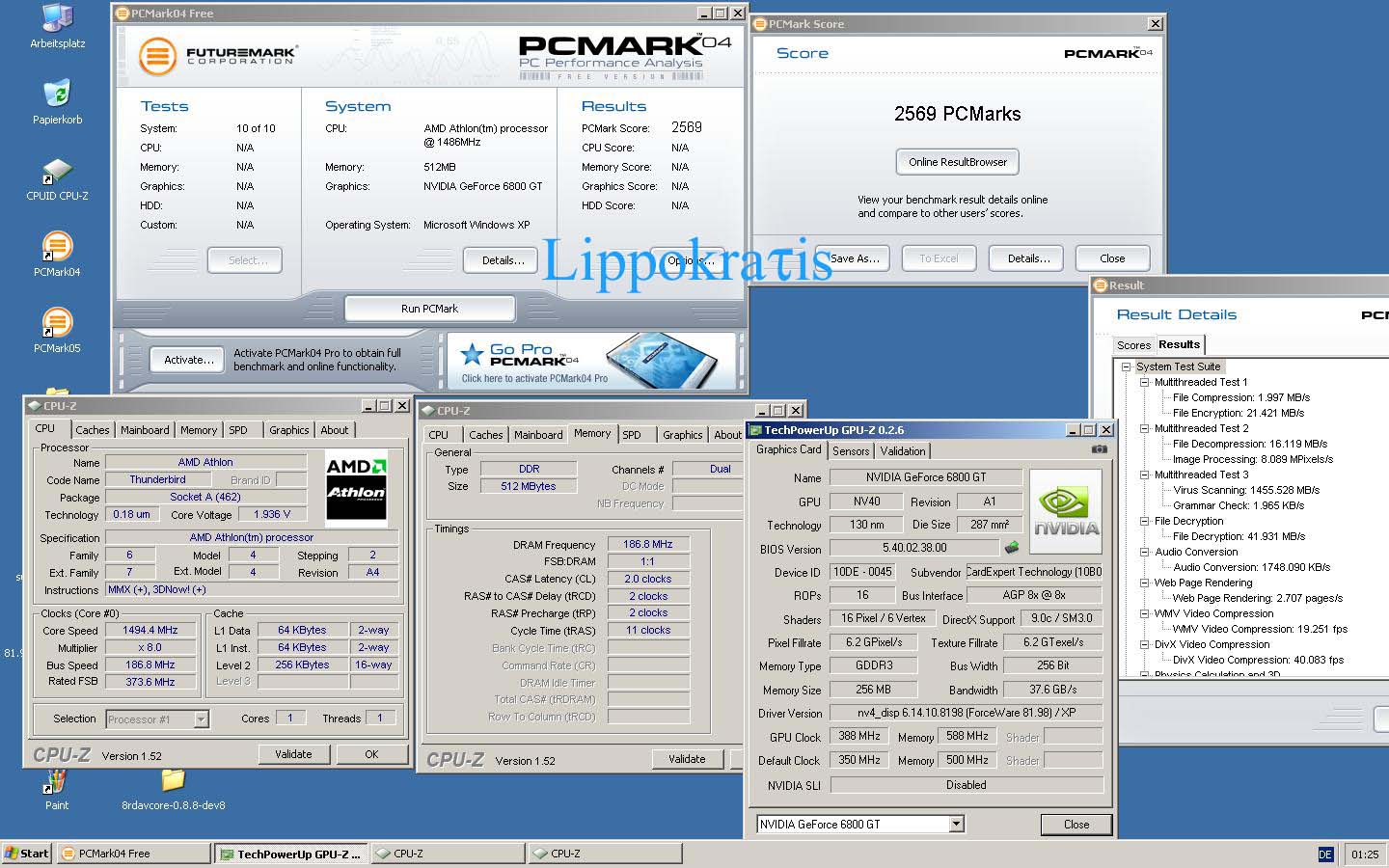1389x868 pixels.
Task: Collapse the System Test Suite tree node
Action: [1126, 366]
